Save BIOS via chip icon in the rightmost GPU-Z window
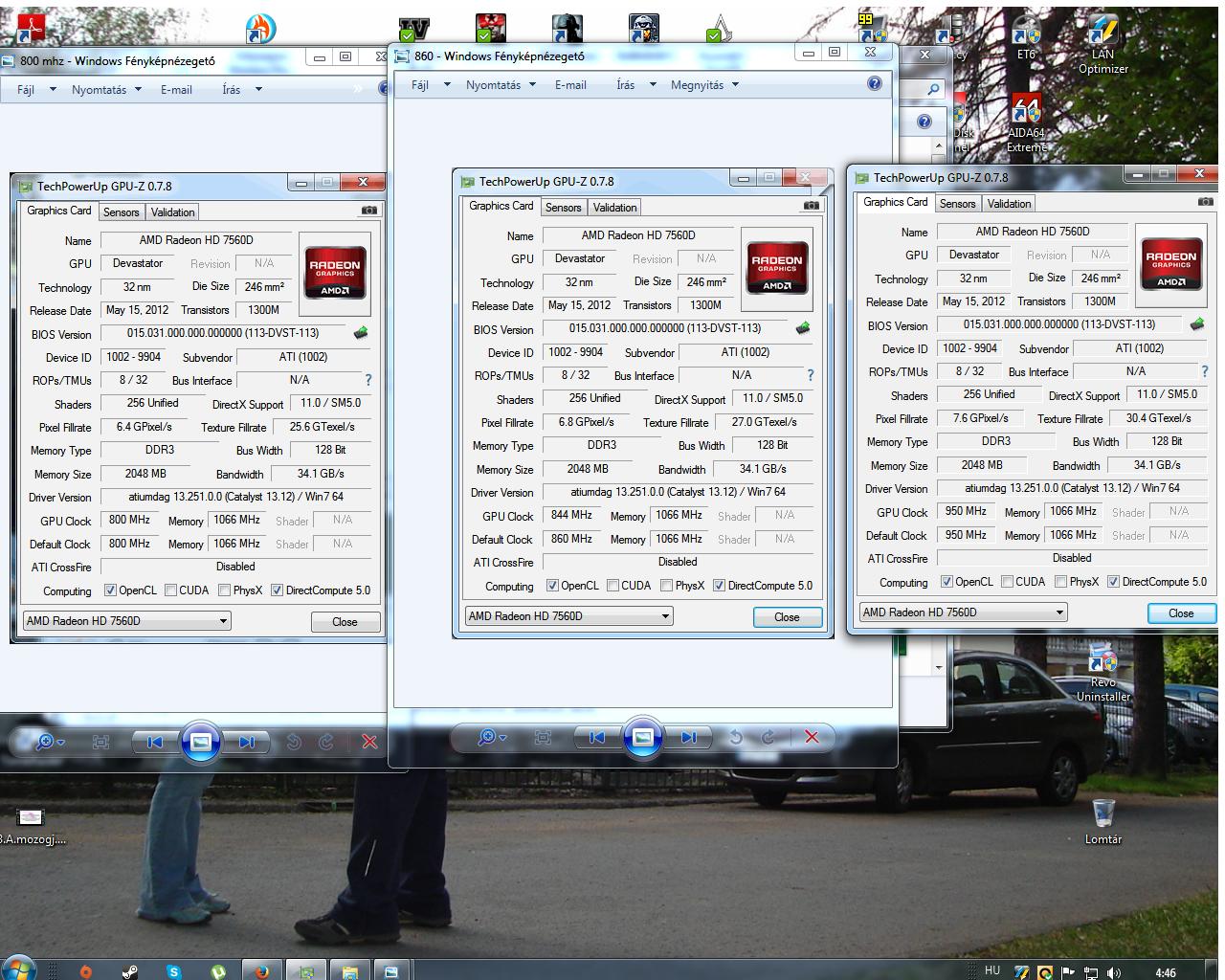This screenshot has height=980, width=1225. tap(1196, 324)
